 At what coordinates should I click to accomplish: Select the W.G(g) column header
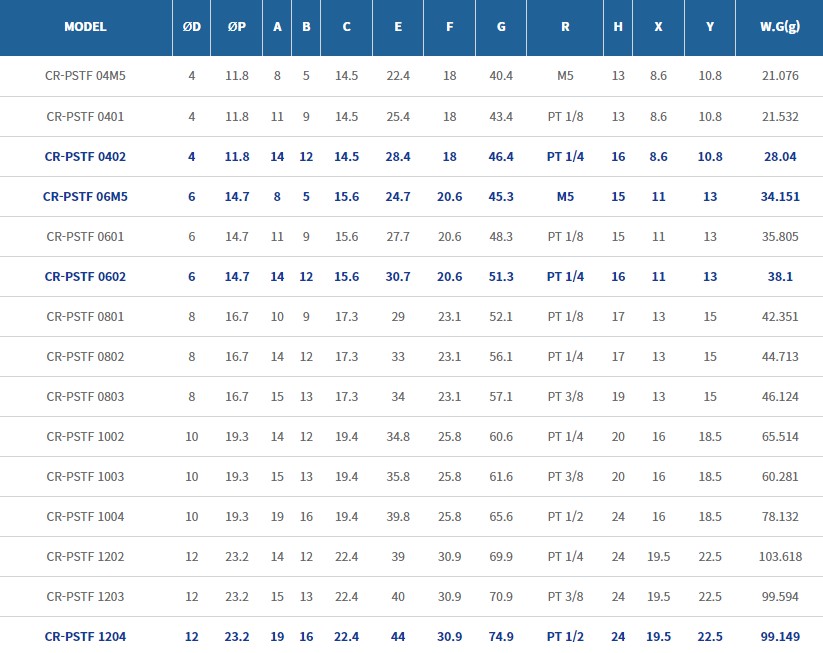click(x=780, y=27)
